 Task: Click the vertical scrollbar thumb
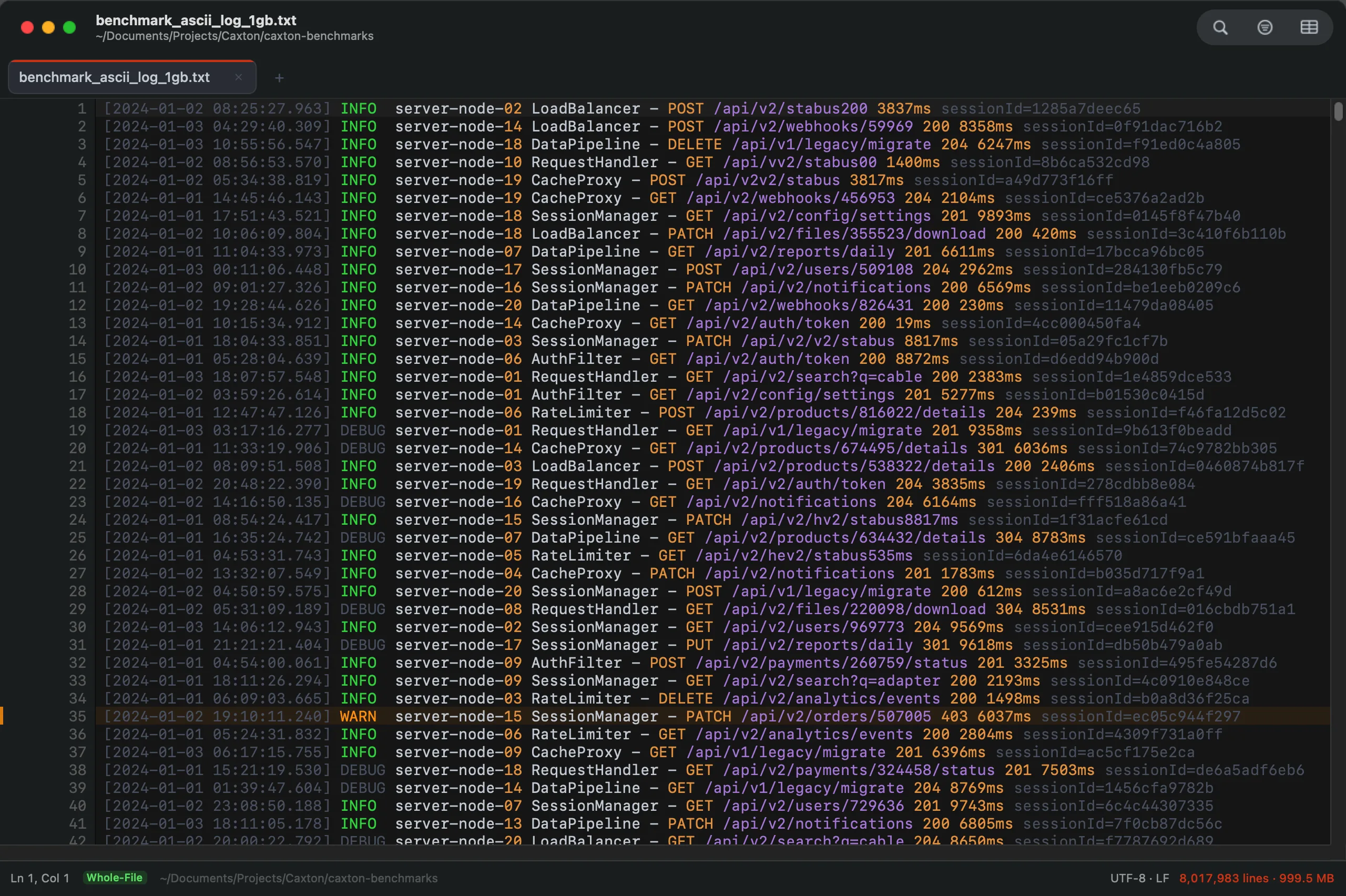(1338, 111)
